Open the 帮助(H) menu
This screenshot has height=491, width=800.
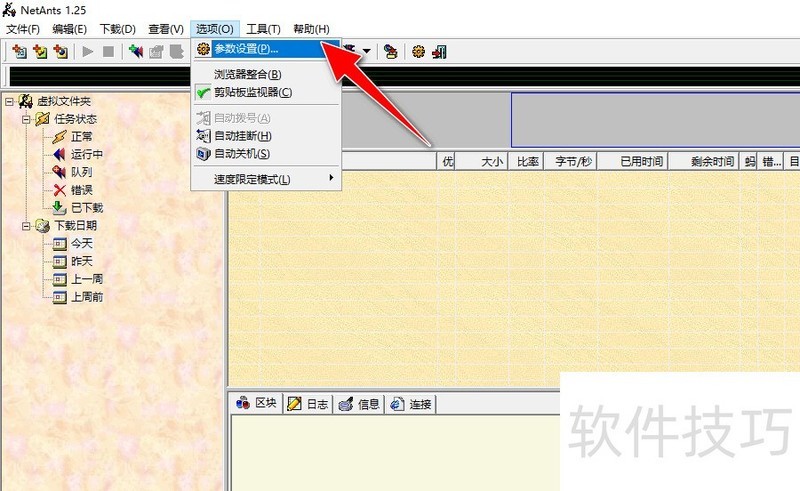pyautogui.click(x=311, y=29)
